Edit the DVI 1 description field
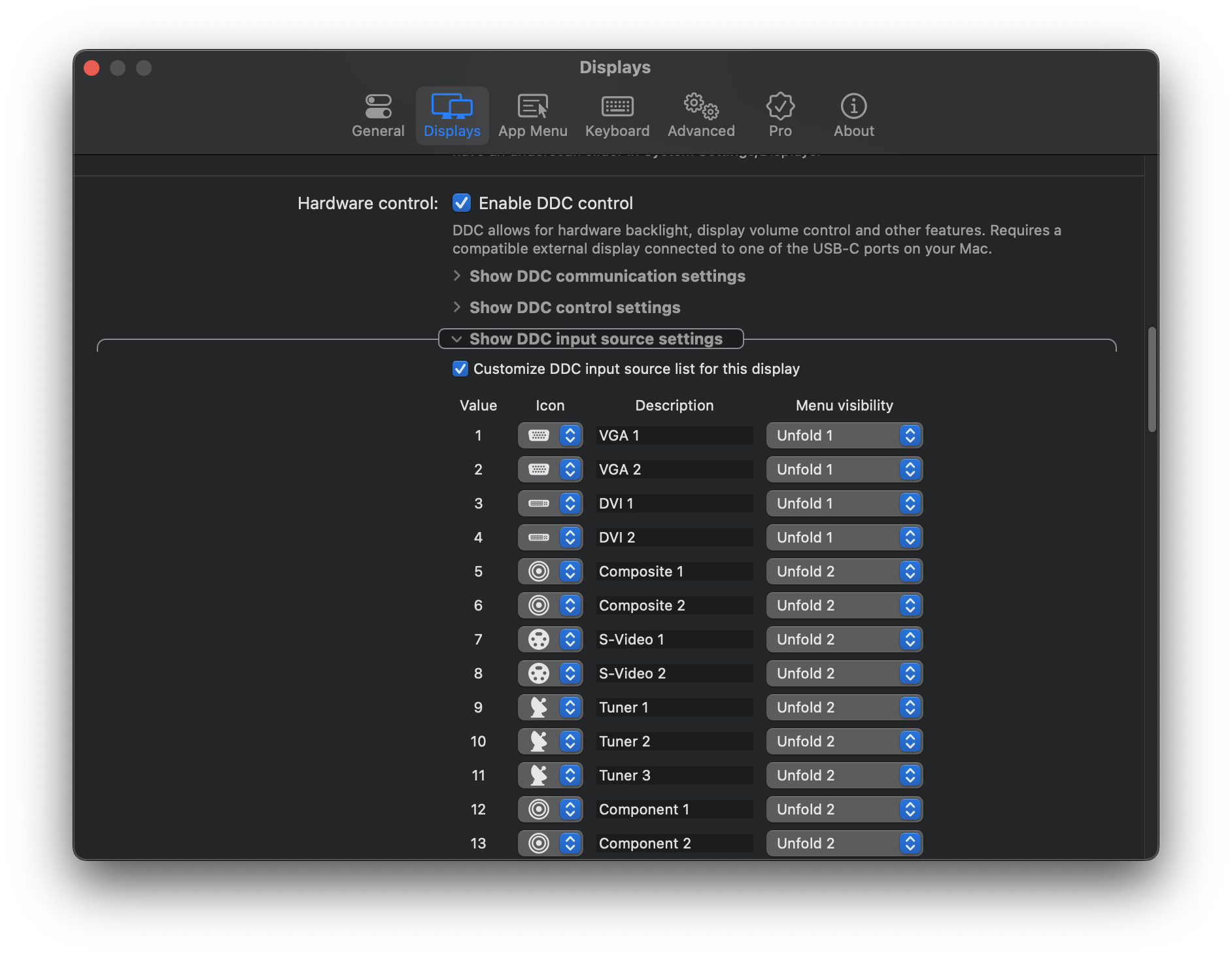The image size is (1232, 957). coord(674,503)
